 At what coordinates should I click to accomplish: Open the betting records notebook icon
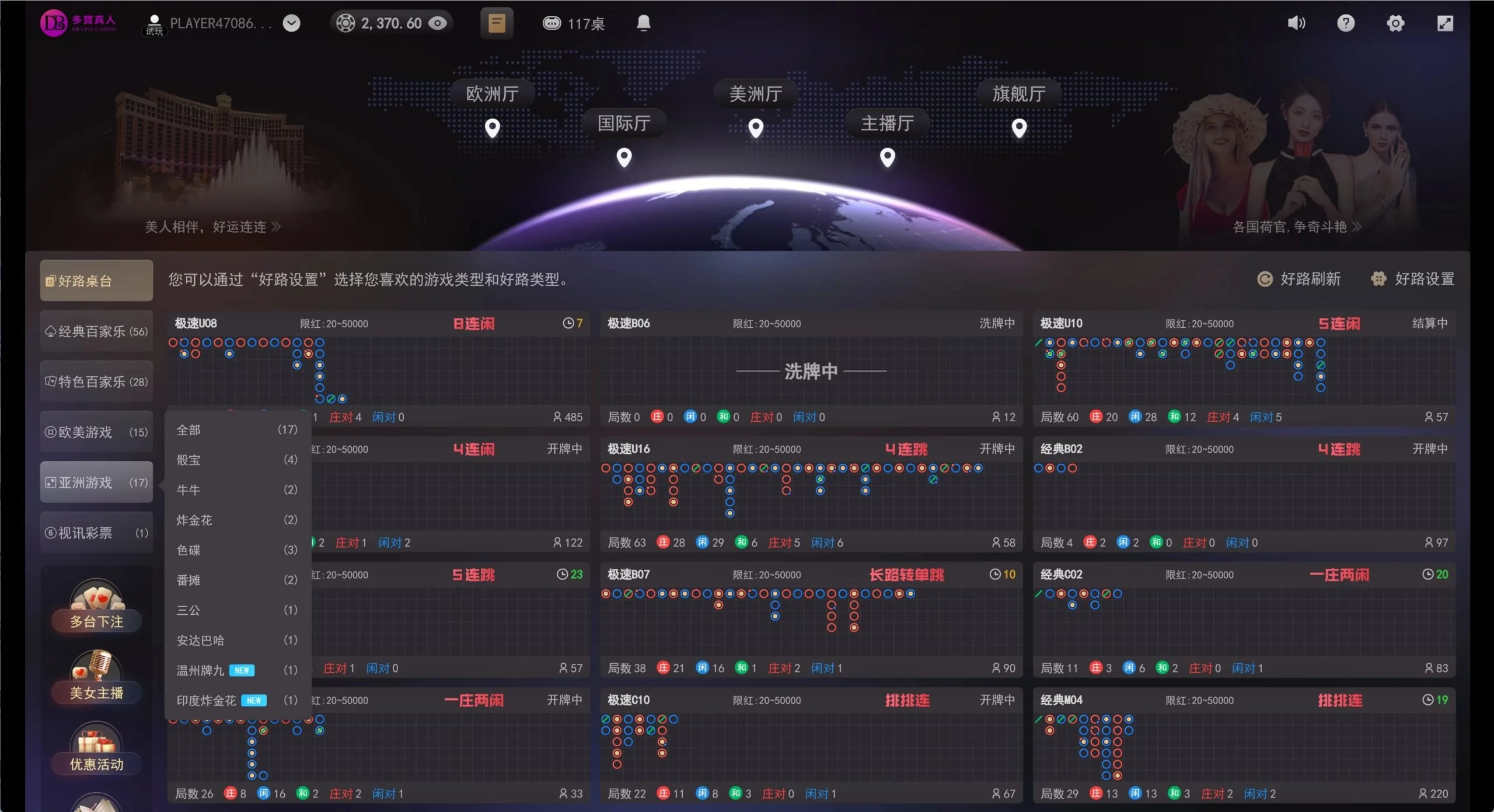pyautogui.click(x=497, y=23)
